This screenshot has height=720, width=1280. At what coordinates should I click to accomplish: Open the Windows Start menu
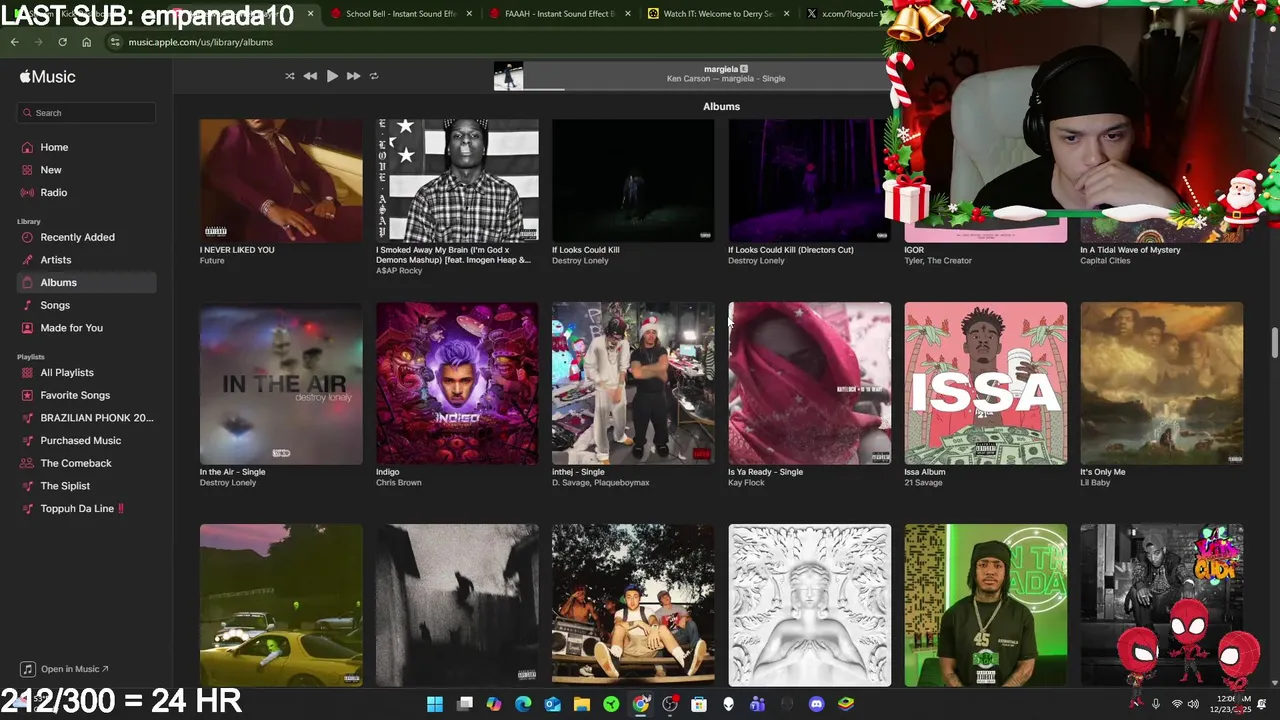tap(435, 704)
